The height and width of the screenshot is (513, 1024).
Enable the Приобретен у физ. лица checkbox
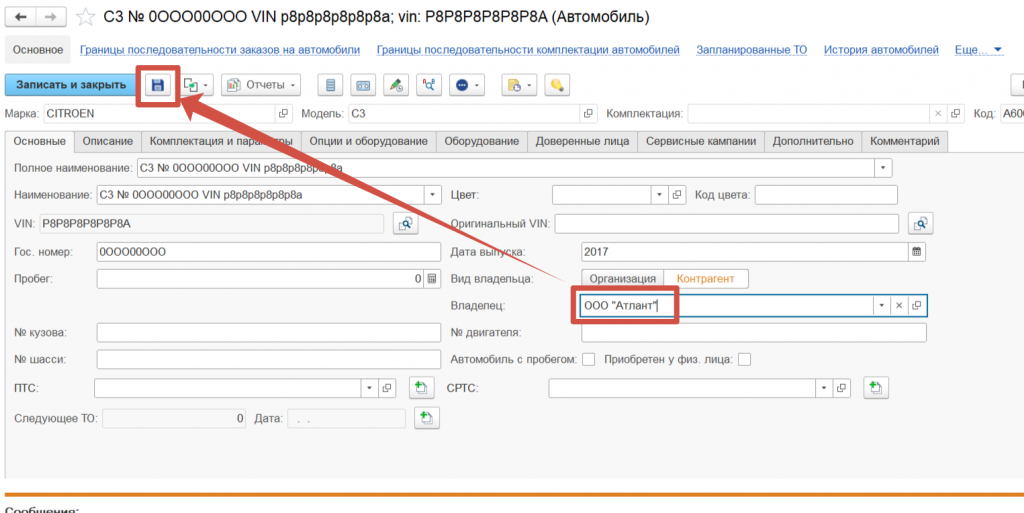tap(744, 359)
